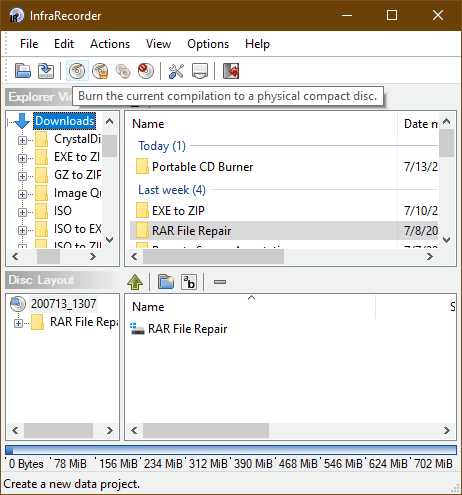Click disc tree horizontal scroll right arrow
Image resolution: width=462 pixels, height=495 pixels.
click(110, 430)
